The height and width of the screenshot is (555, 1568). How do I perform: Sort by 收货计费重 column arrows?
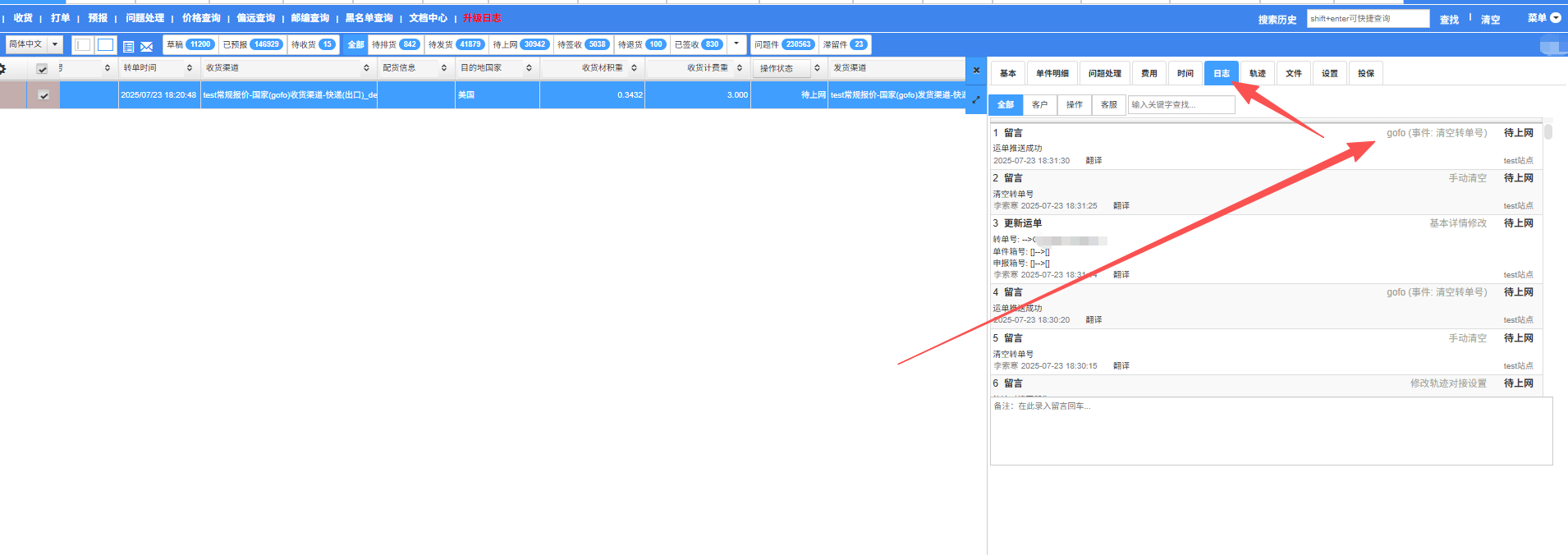pyautogui.click(x=740, y=68)
